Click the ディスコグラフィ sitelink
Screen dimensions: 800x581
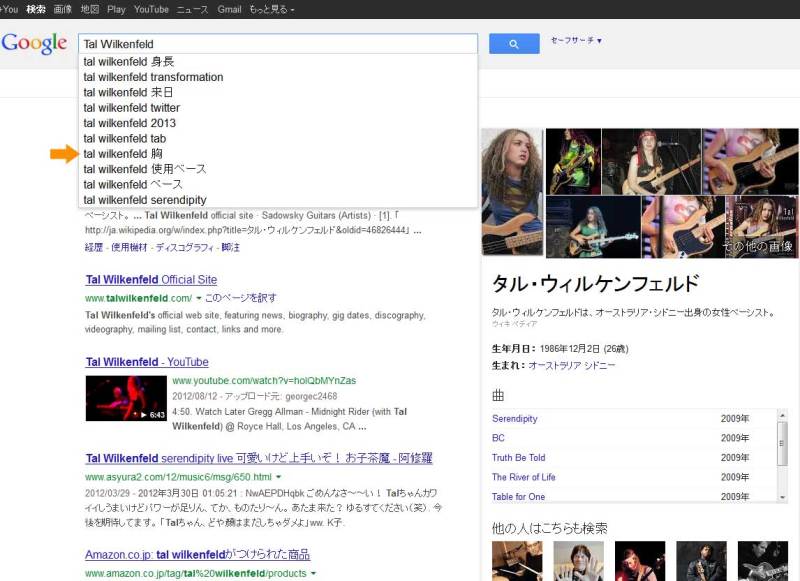click(185, 247)
